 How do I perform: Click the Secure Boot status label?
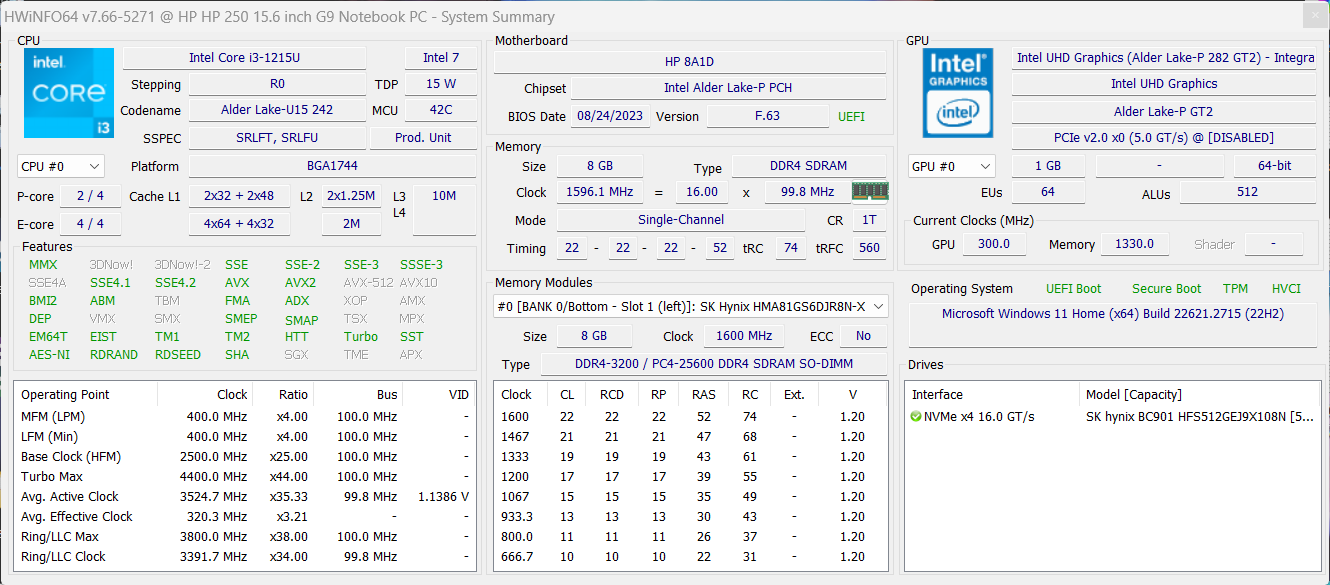[x=1166, y=289]
